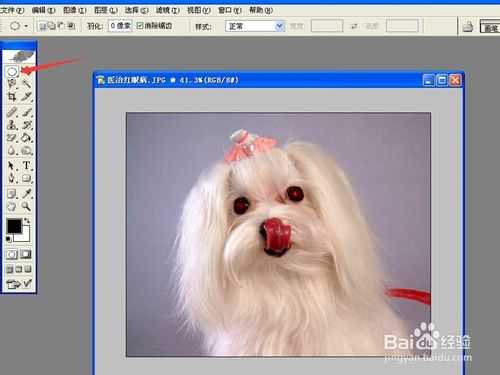Screen dimensions: 500x375
Task: Switch to Standard editing mode
Action: point(12,255)
